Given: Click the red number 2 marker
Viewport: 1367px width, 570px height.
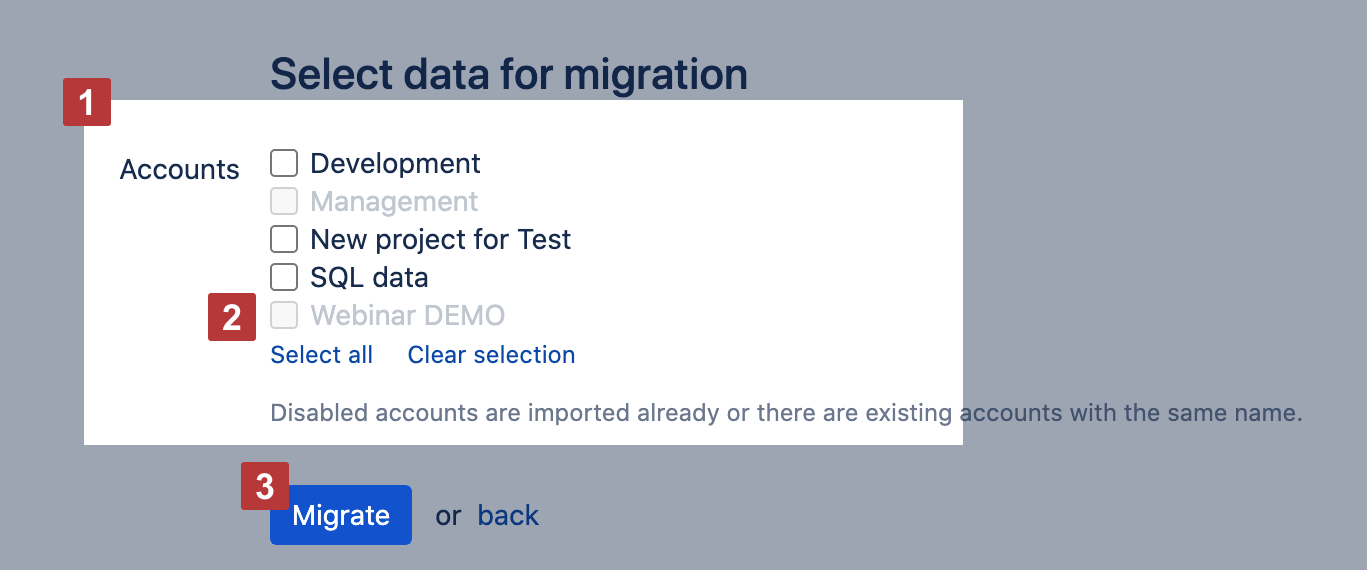Looking at the screenshot, I should click(232, 317).
